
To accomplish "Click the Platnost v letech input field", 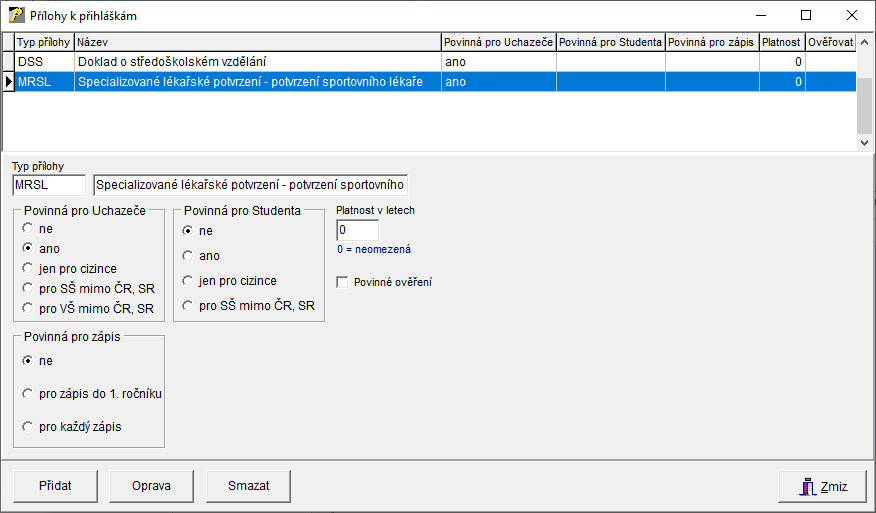I will pos(358,230).
